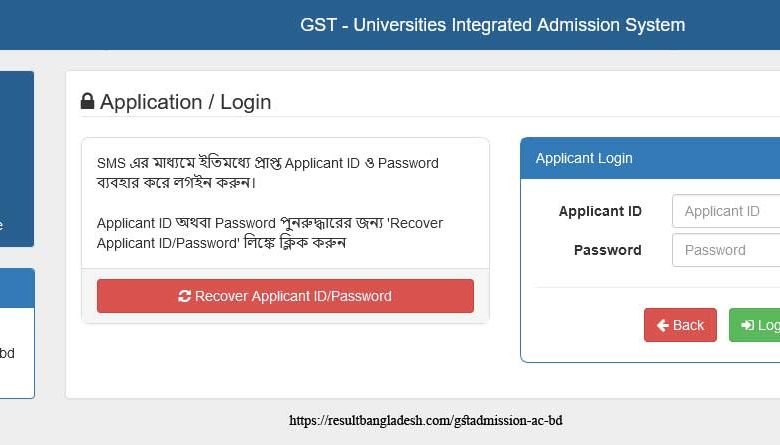Click the Applicant ID field label
The height and width of the screenshot is (445, 780).
[600, 211]
